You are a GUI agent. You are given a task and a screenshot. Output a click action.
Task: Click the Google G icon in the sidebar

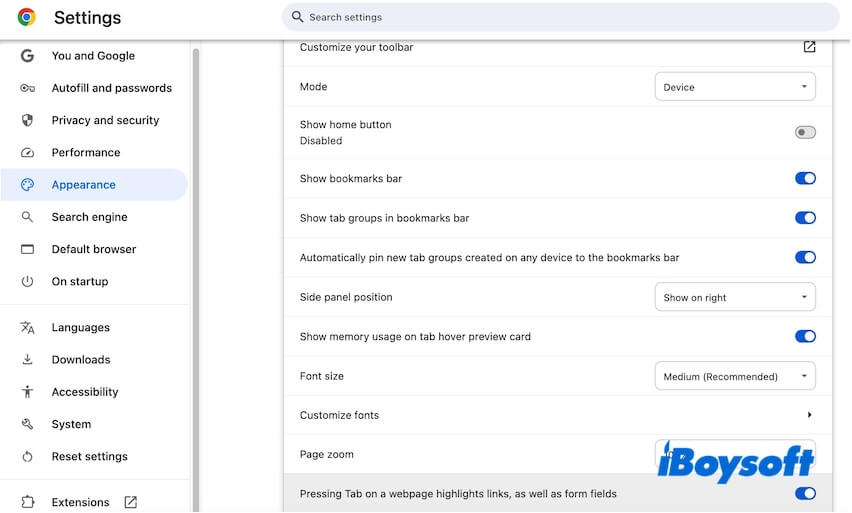(27, 55)
